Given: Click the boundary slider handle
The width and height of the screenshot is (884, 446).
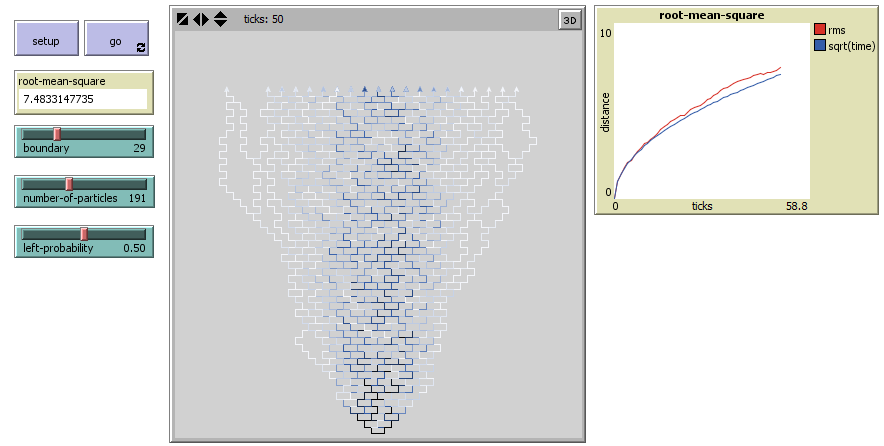Looking at the screenshot, I should click(57, 134).
